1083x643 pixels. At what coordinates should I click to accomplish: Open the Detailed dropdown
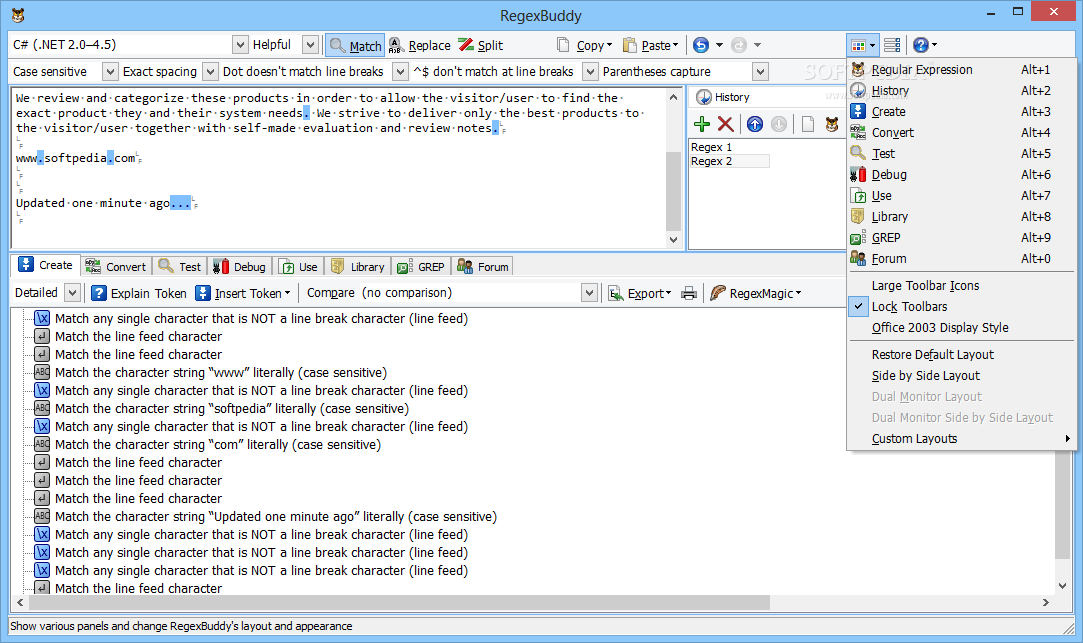[73, 293]
